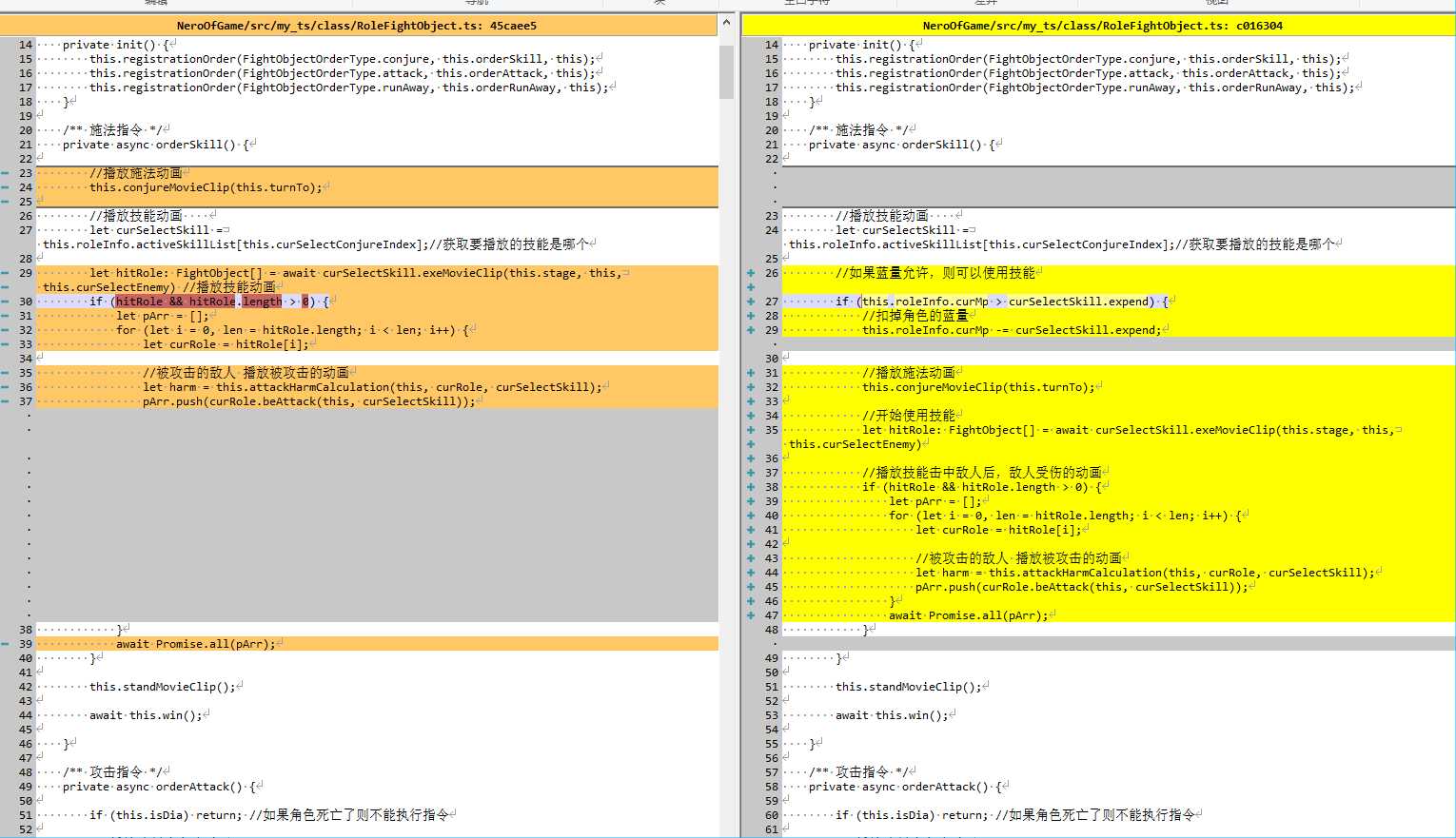Click comment '//开始使用技能' on right line 34
Image resolution: width=1456 pixels, height=838 pixels.
click(909, 416)
